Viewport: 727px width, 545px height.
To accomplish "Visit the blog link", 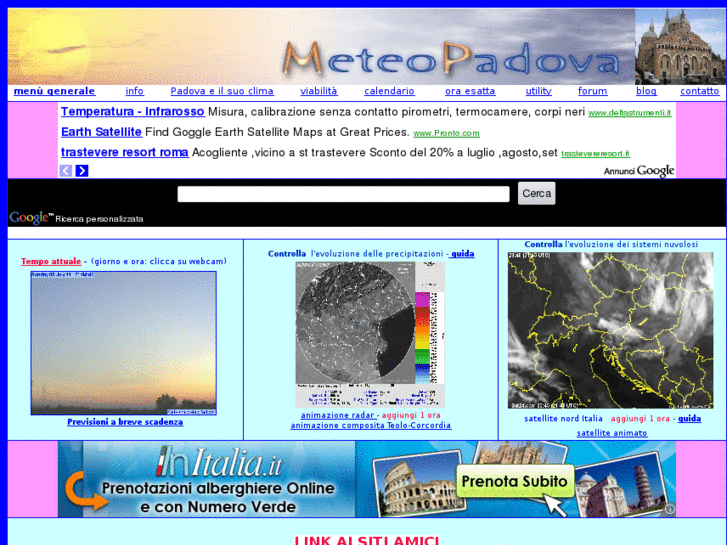I will 646,91.
